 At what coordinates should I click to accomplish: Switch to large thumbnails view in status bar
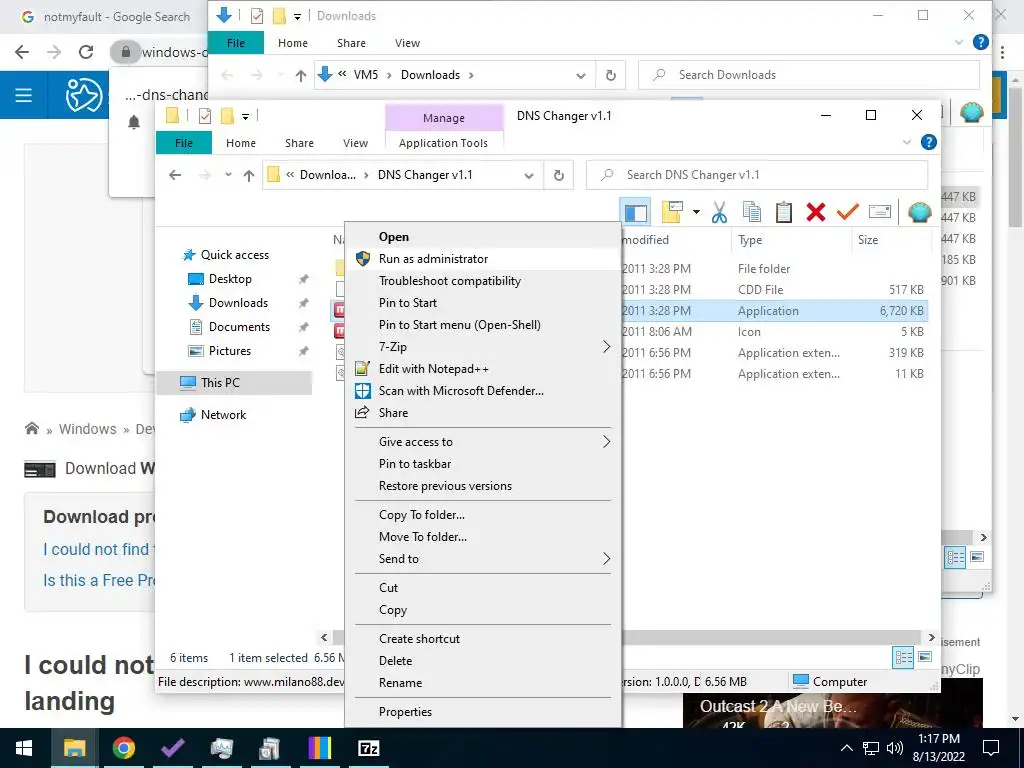click(x=925, y=657)
